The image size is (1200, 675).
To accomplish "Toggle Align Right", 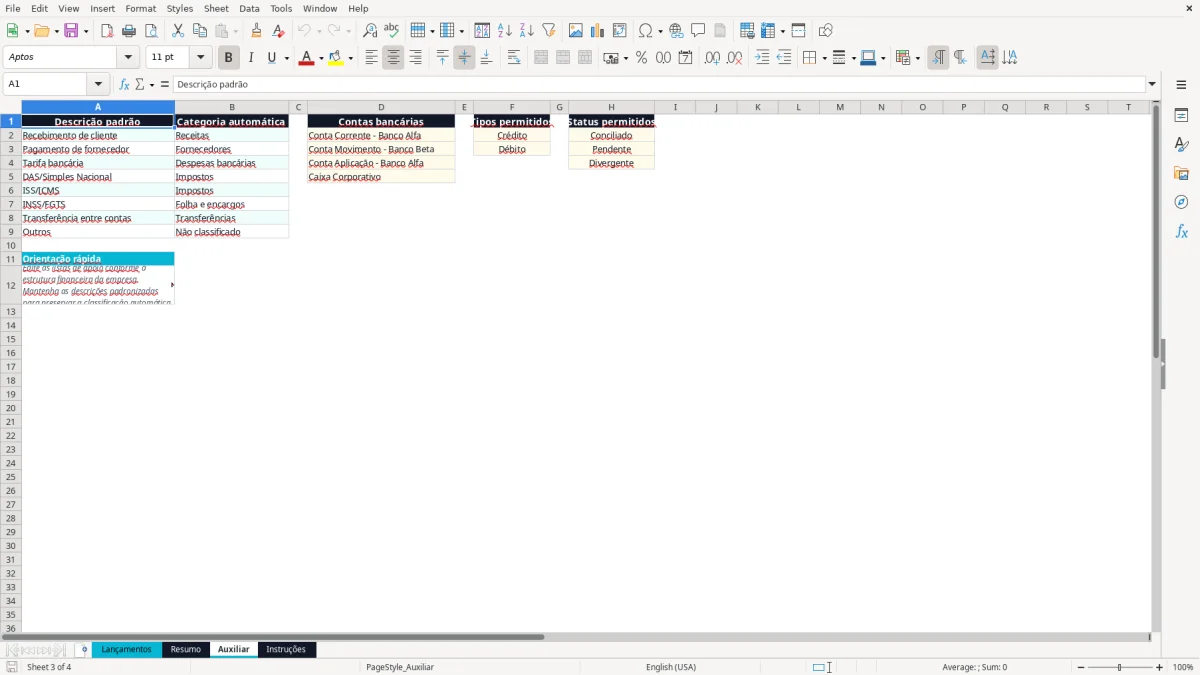I will coord(415,58).
